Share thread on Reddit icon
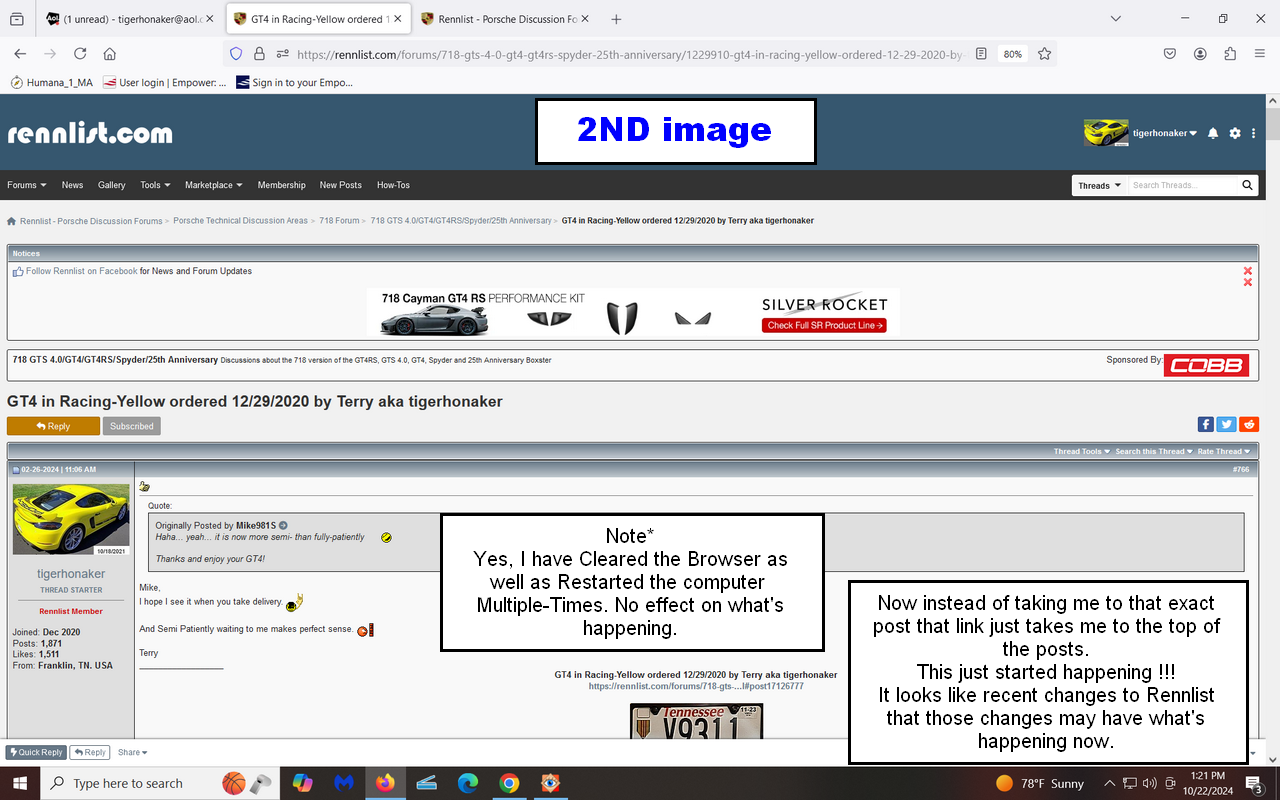Screen dimensions: 1280x800 [x=1249, y=424]
